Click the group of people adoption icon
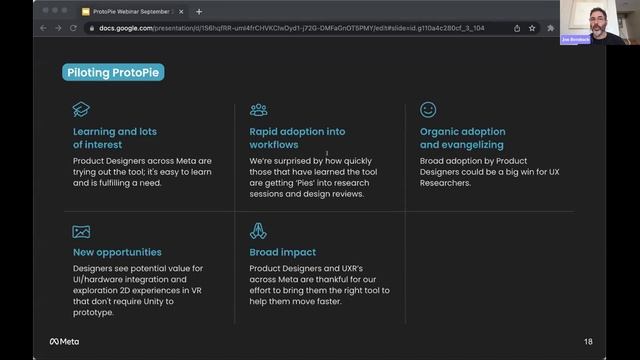Viewport: 640px width, 360px height. tap(259, 109)
